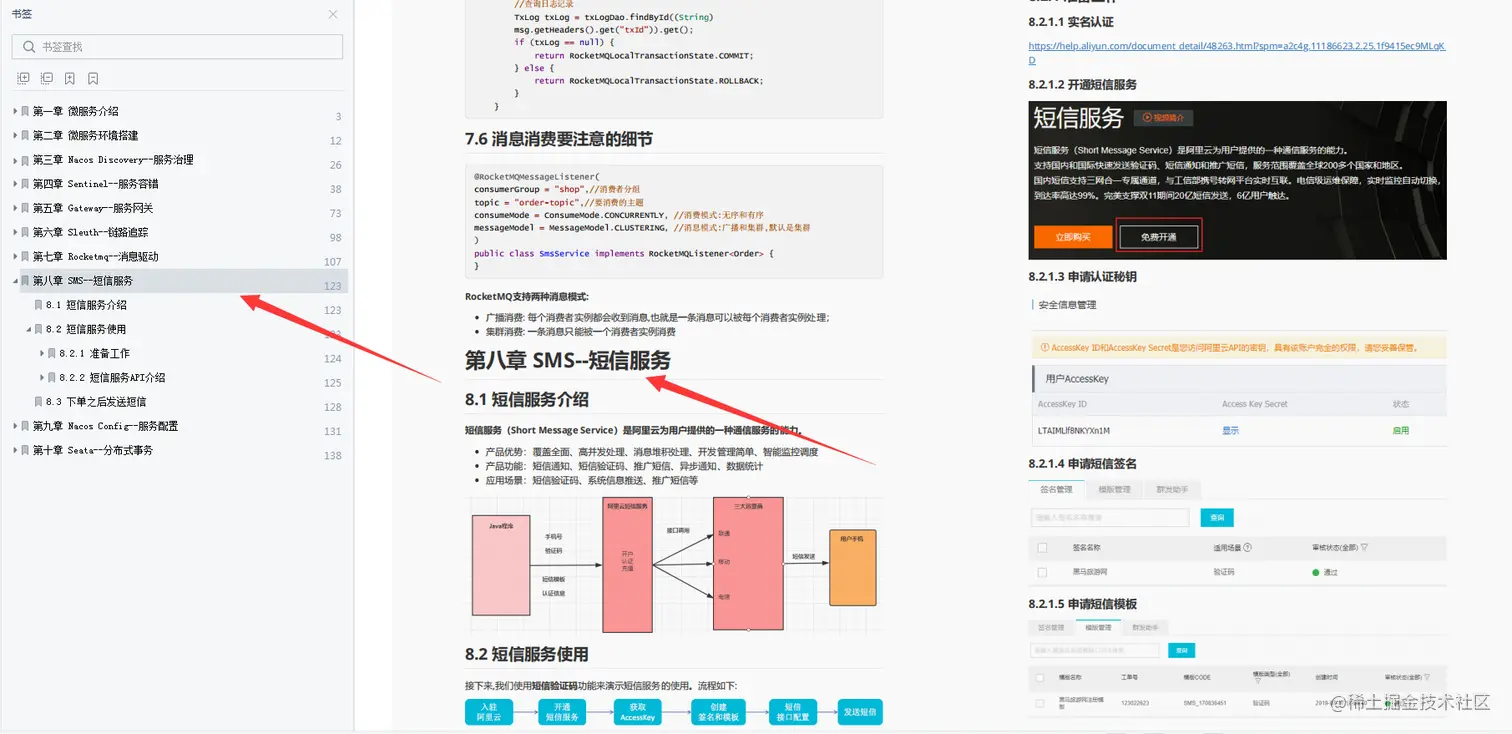Expand the 第一章 微服务介绍 chapter

pos(13,111)
